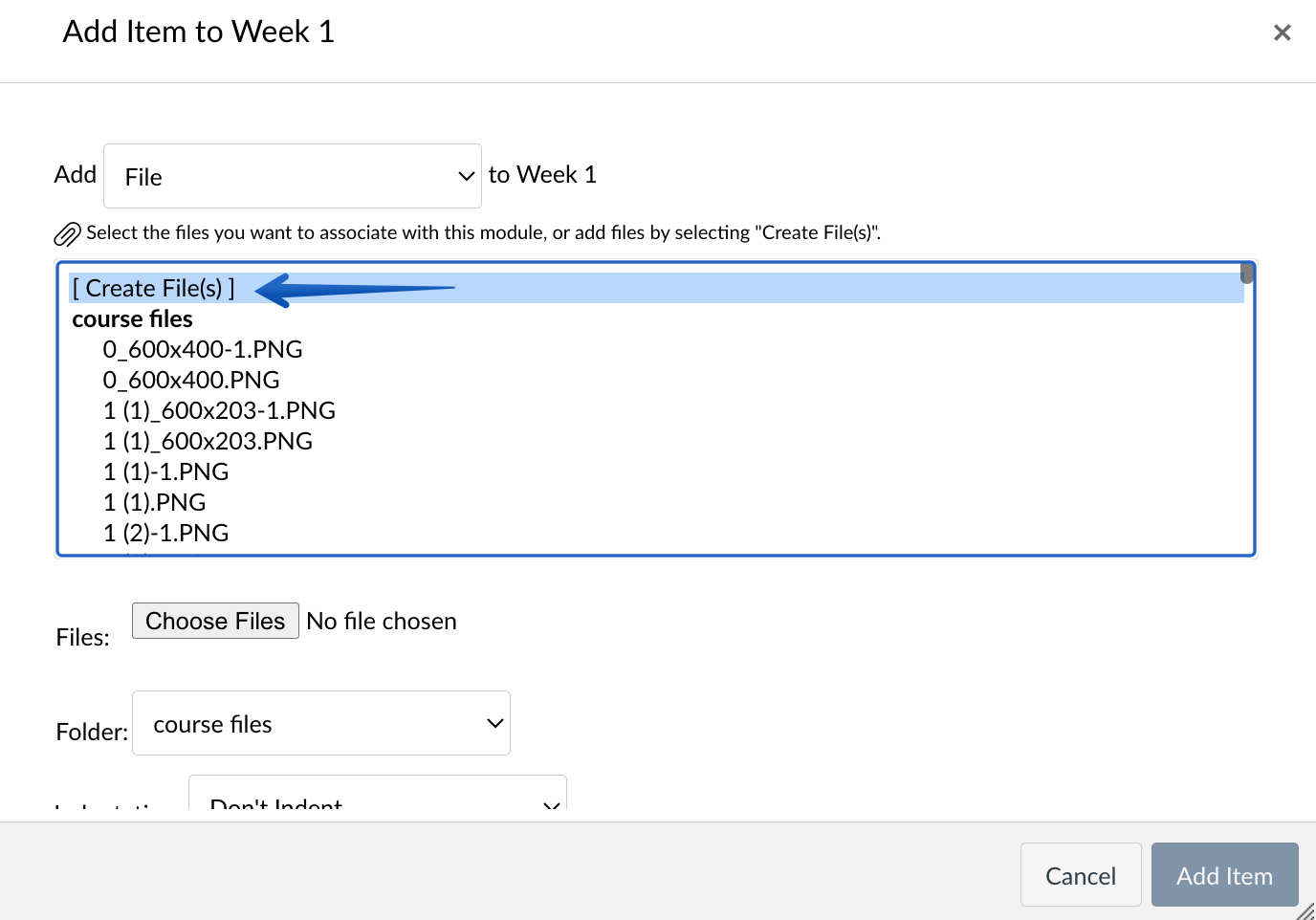Select the course files folder heading
The height and width of the screenshot is (920, 1316).
[x=133, y=318]
